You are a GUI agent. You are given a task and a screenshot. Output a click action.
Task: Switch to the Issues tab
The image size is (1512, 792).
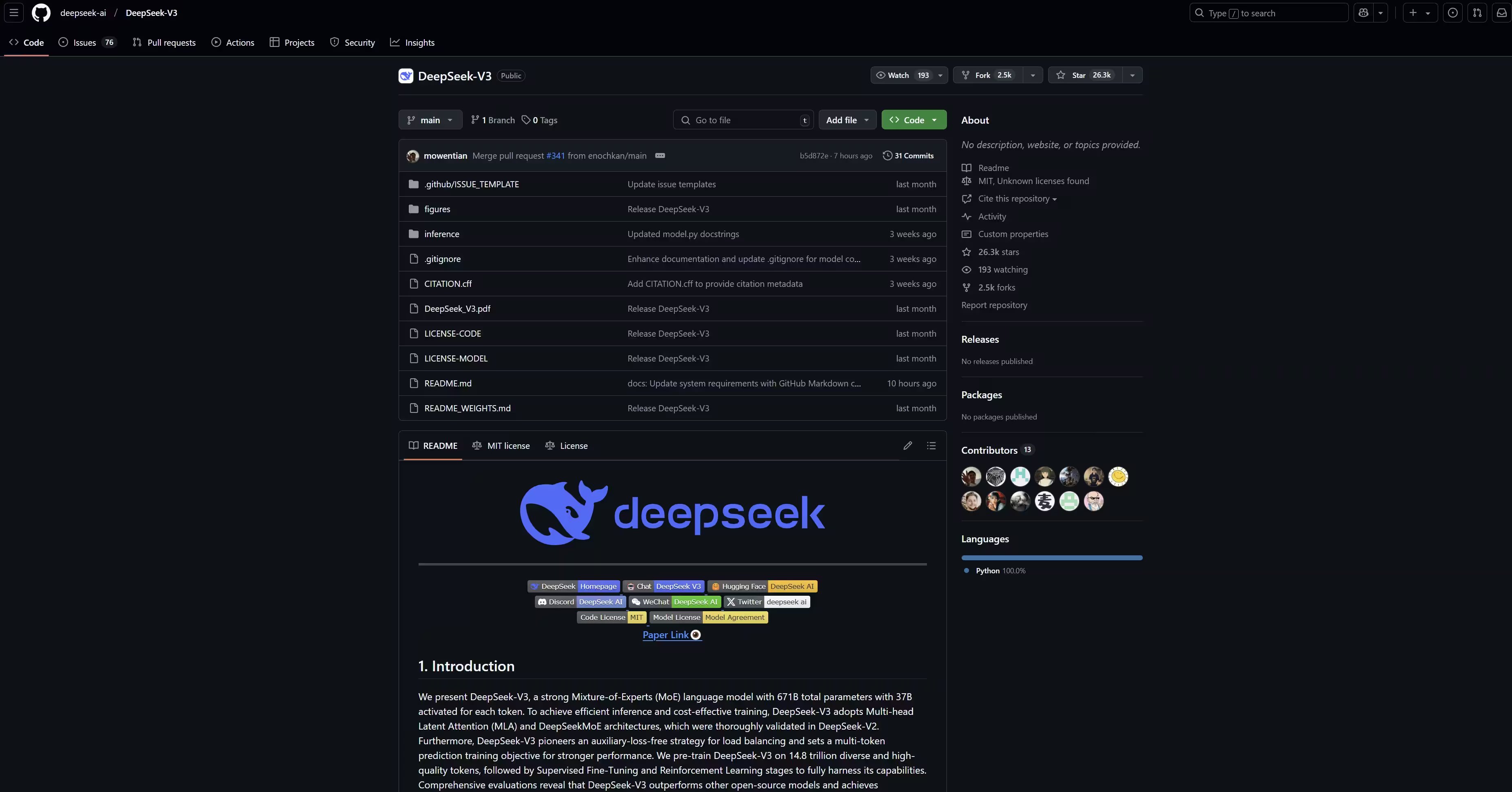point(87,42)
